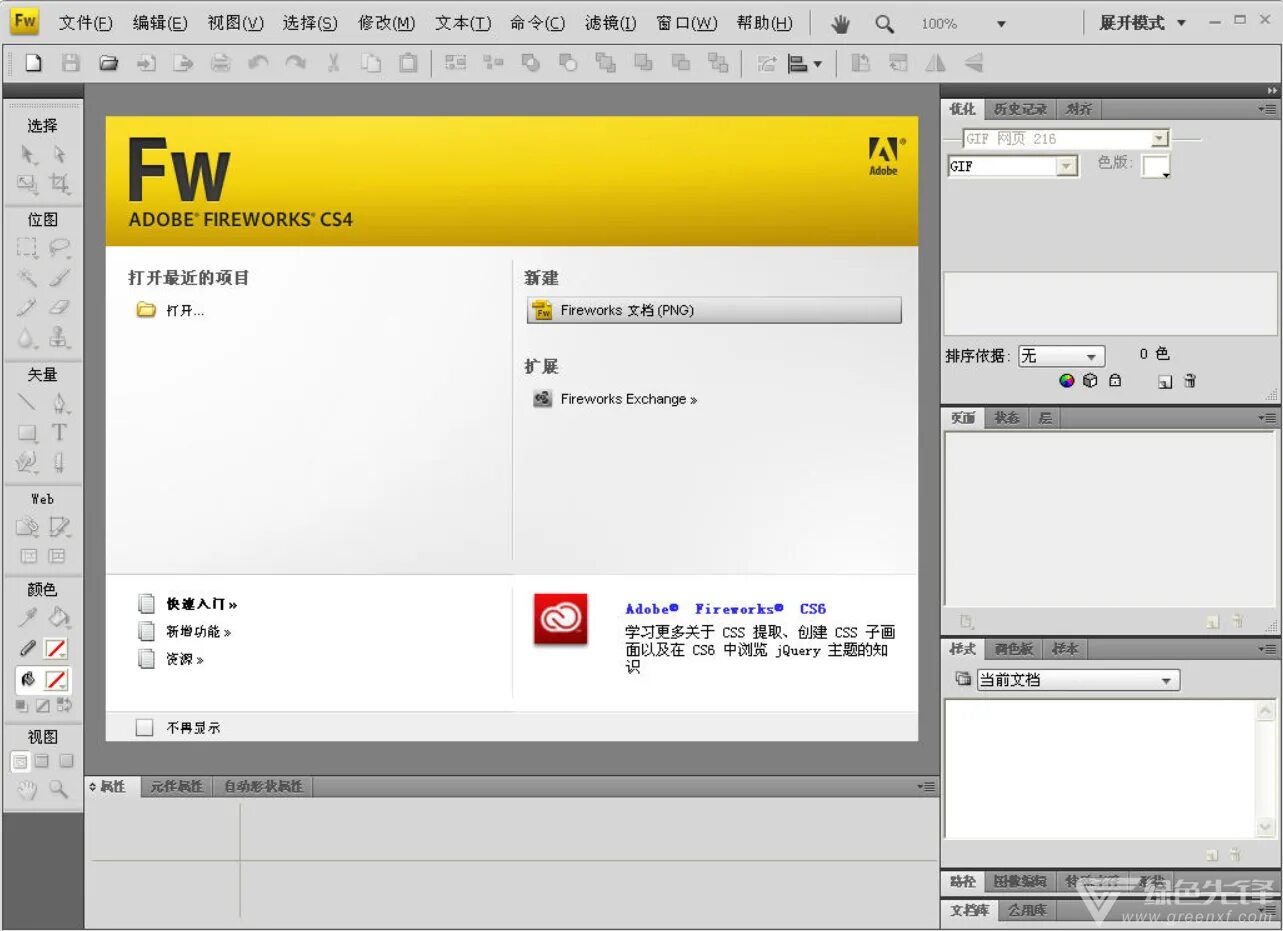Screen dimensions: 1283x931
Task: Click the trash icon in Optimize panel
Action: (1190, 381)
